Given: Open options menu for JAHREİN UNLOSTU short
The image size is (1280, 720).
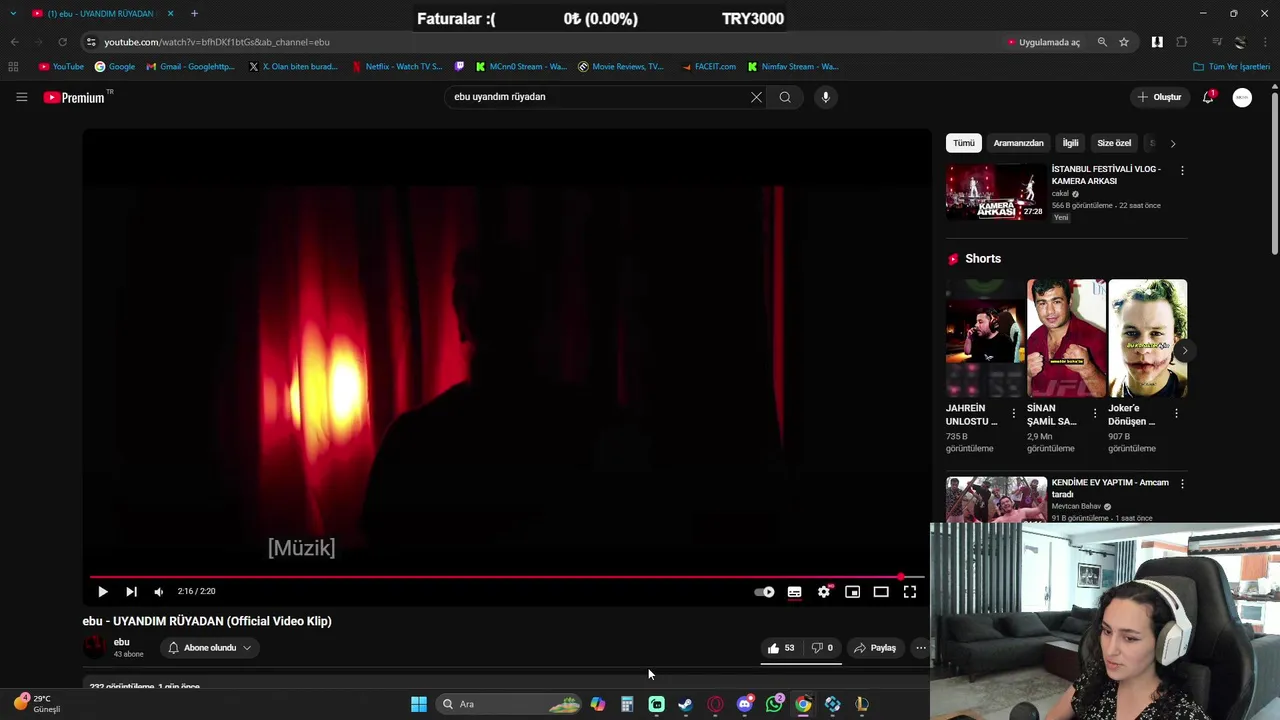Looking at the screenshot, I should click(1013, 414).
